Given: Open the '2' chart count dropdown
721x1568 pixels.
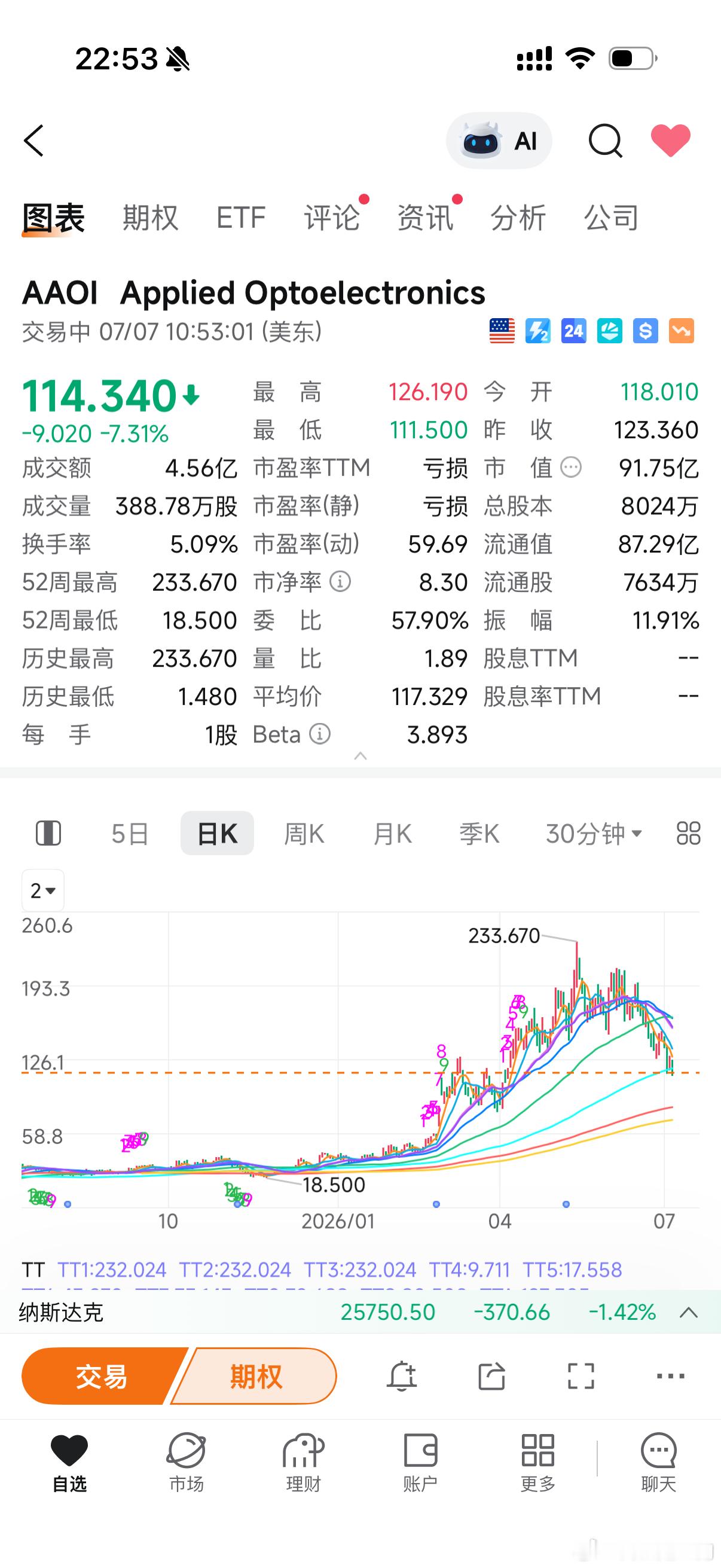Looking at the screenshot, I should click(x=42, y=890).
